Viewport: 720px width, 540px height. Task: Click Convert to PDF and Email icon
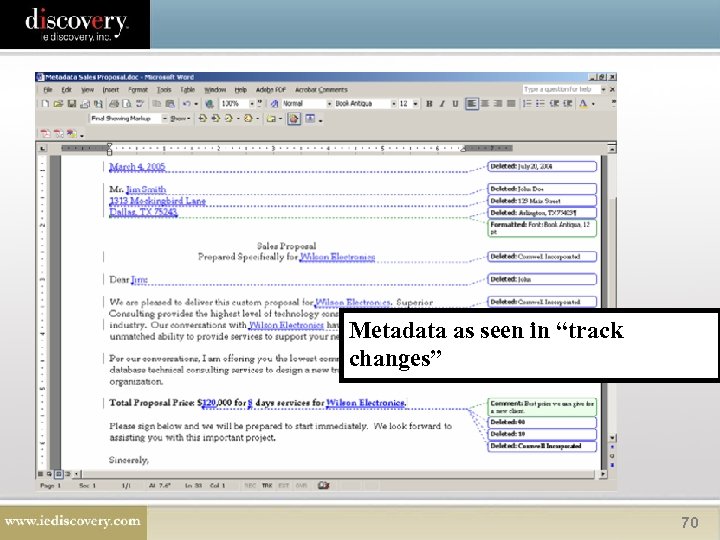[x=58, y=134]
